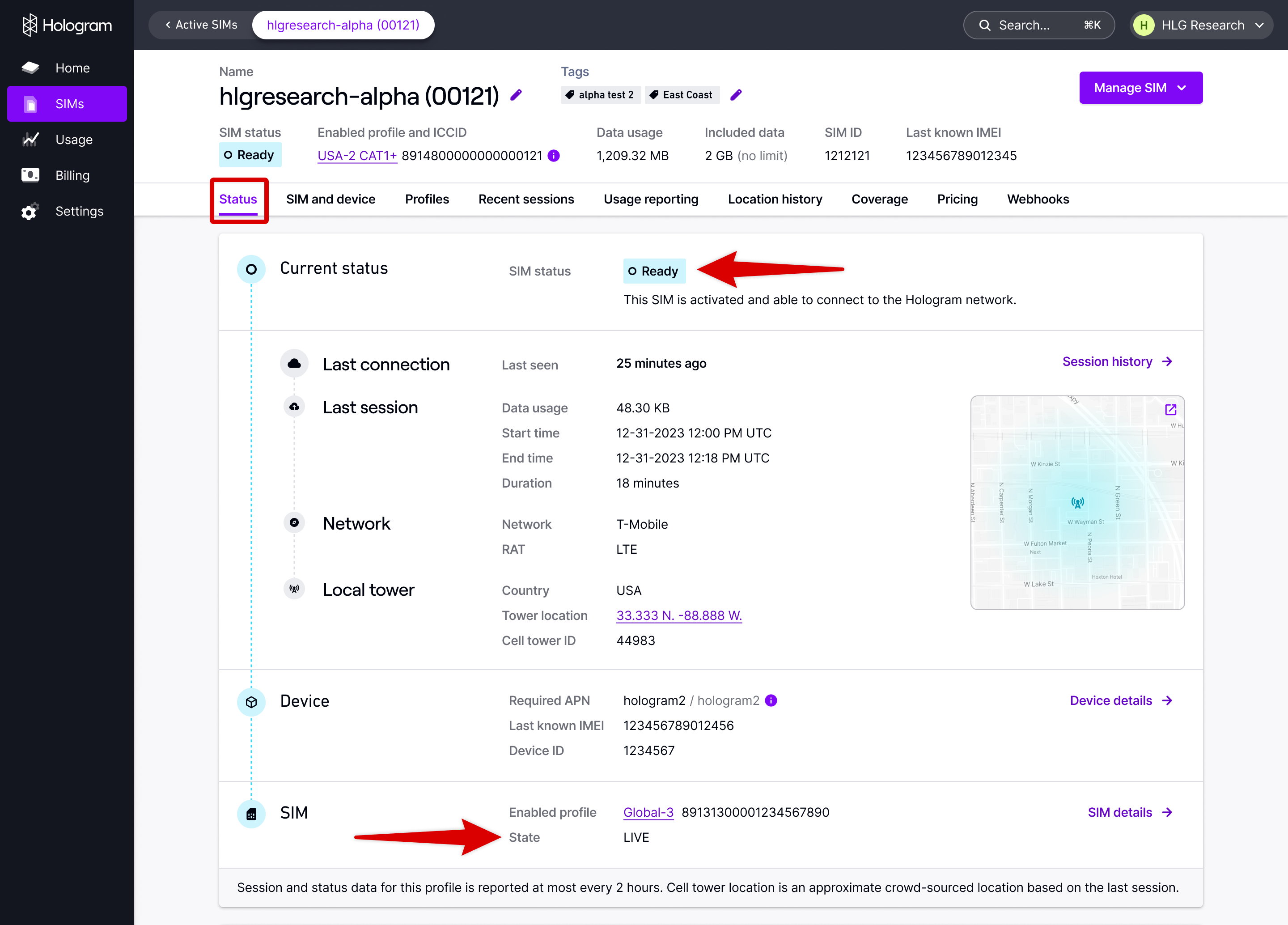Switch to the Profiles tab
Screen dimensions: 1288x925
427,199
